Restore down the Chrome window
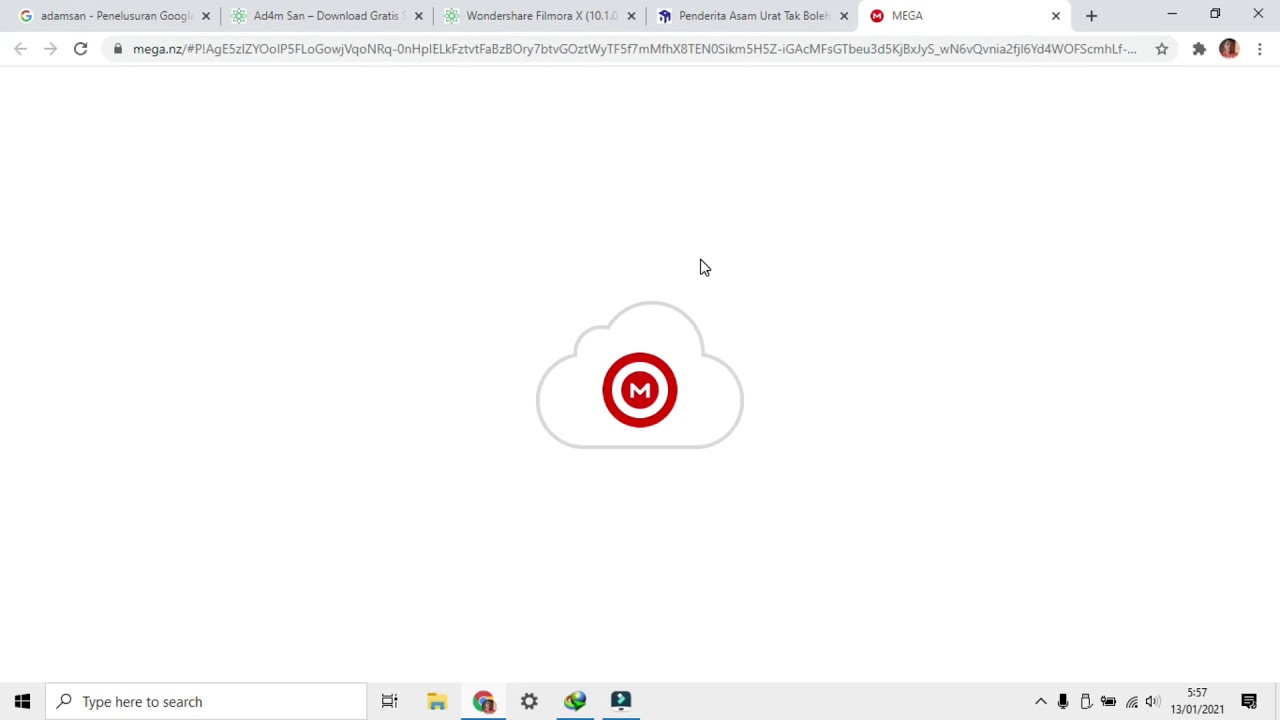1280x720 pixels. pyautogui.click(x=1215, y=14)
